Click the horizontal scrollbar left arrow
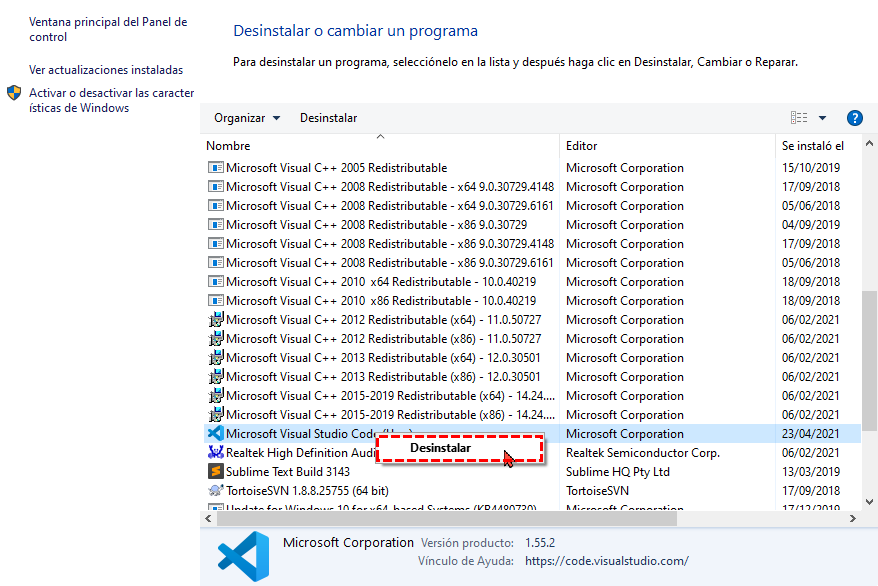The height and width of the screenshot is (586, 878). (x=208, y=519)
